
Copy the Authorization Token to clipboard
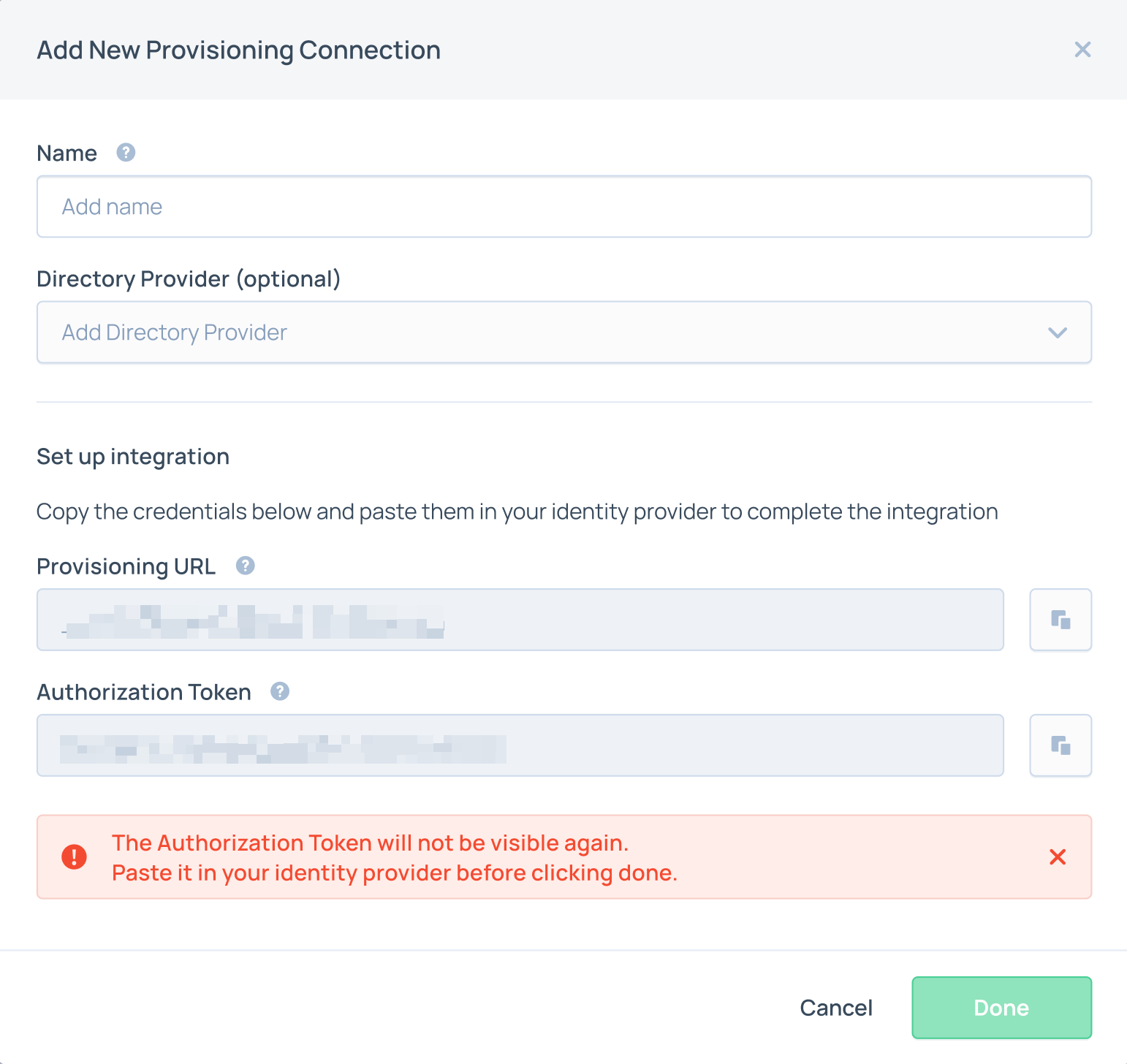[1060, 745]
